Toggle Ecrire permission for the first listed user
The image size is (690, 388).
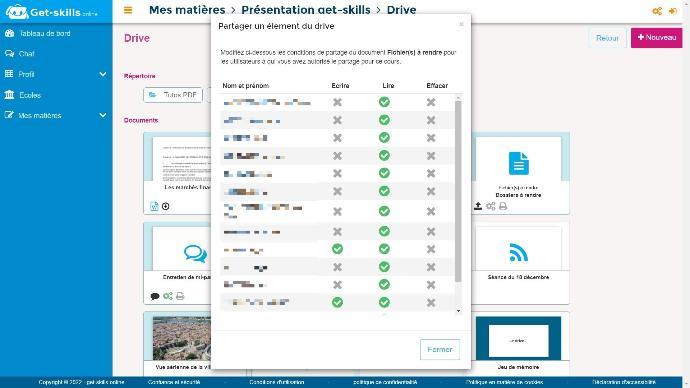coord(337,102)
